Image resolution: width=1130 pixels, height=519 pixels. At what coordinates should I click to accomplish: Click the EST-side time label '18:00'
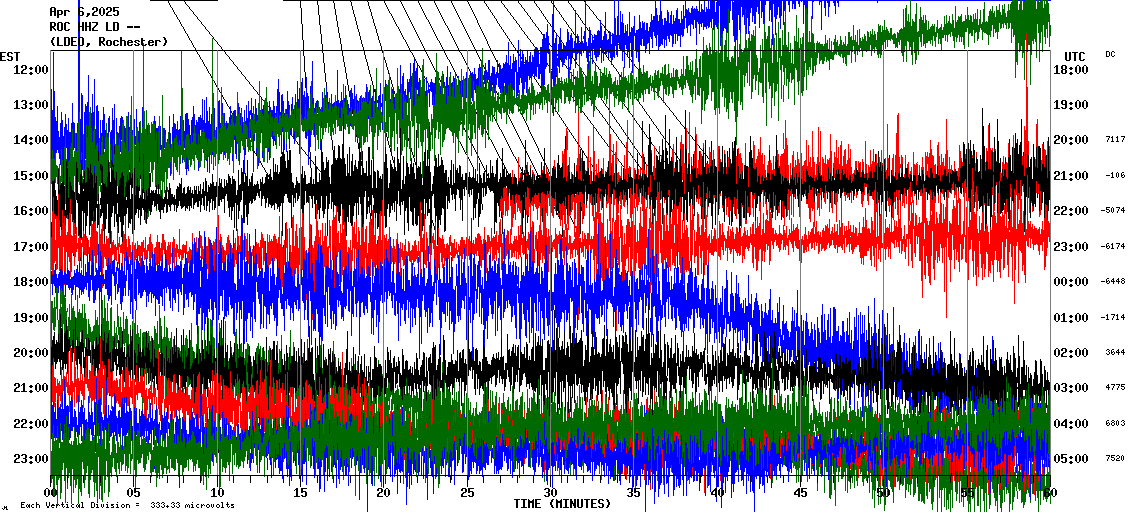30,283
